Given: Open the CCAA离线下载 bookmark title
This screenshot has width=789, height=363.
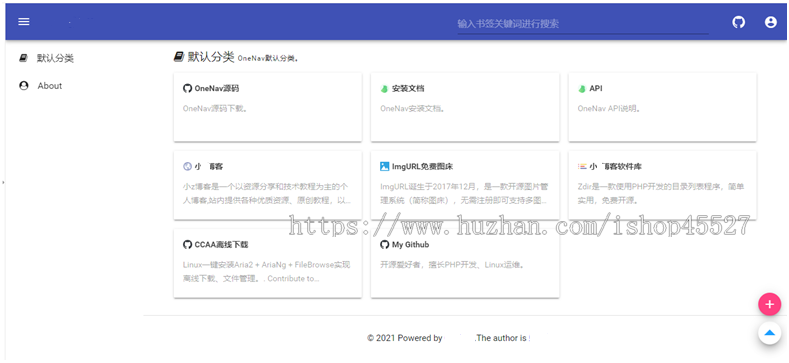Looking at the screenshot, I should pos(221,245).
